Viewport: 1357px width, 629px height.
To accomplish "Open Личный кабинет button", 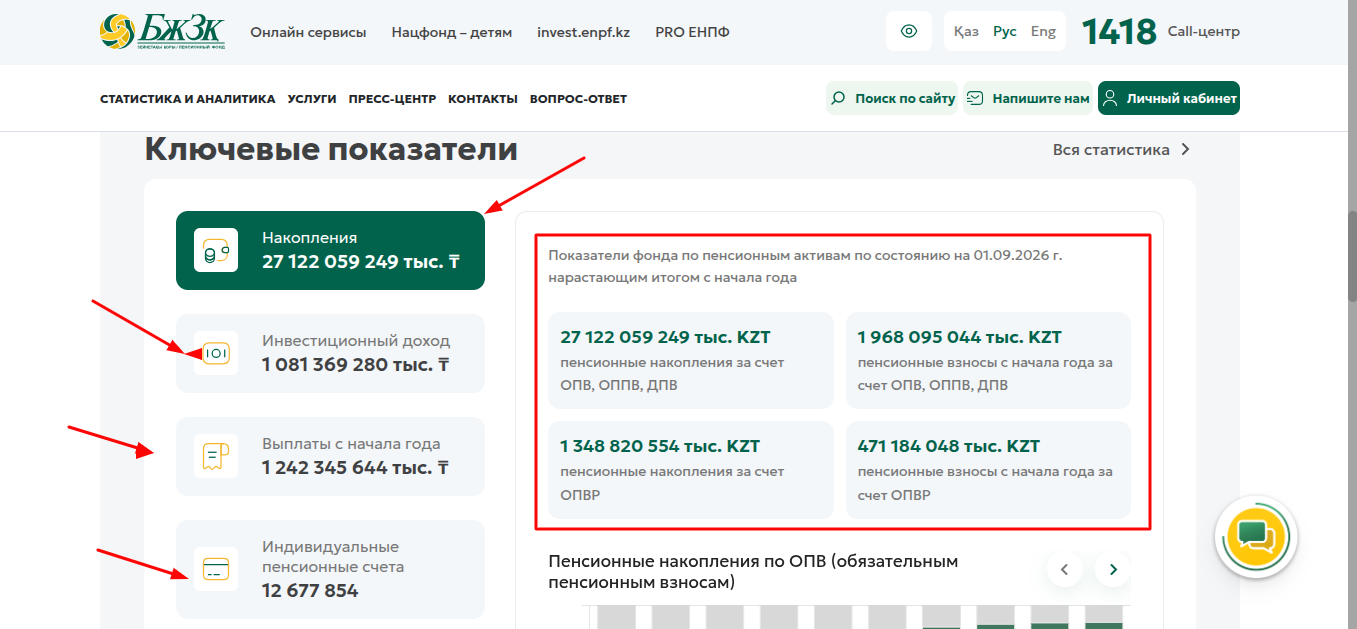I will point(1169,98).
